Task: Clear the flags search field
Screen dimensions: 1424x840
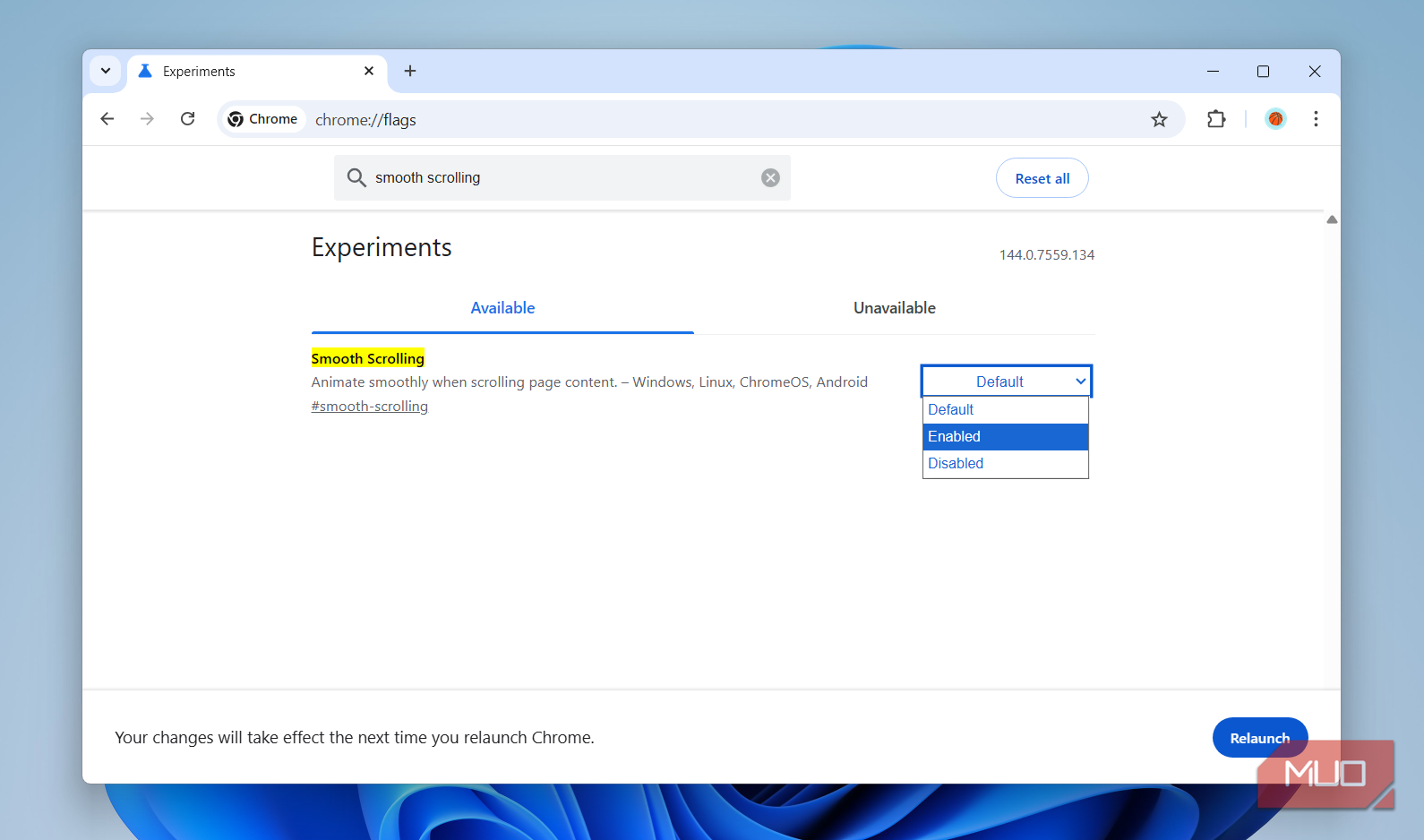Action: tap(770, 178)
